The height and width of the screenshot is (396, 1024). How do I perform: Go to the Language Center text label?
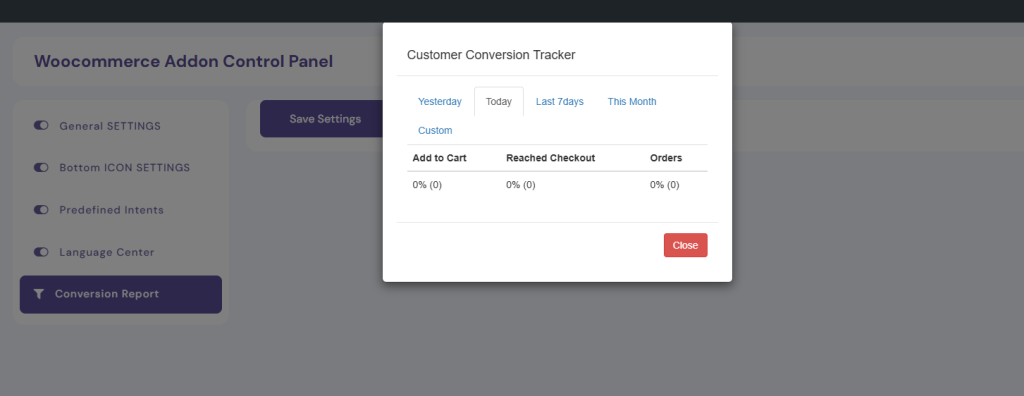(107, 252)
